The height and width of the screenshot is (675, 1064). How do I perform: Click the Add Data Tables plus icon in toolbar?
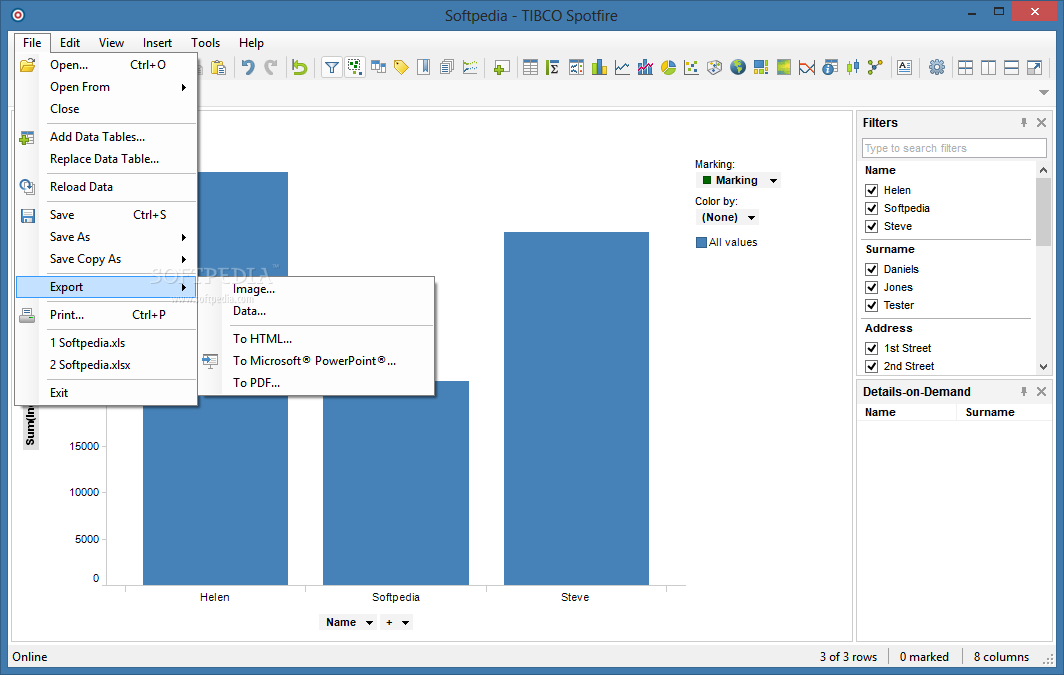[501, 67]
